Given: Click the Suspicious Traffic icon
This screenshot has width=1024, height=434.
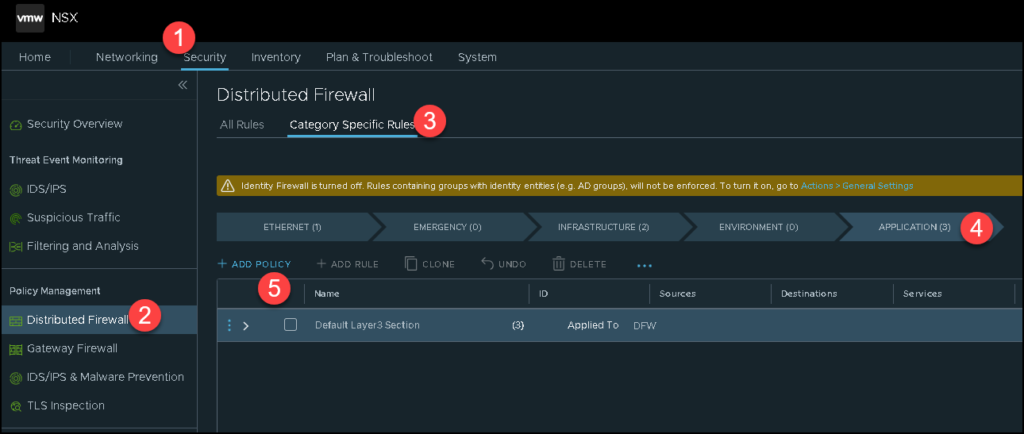Looking at the screenshot, I should (x=15, y=218).
